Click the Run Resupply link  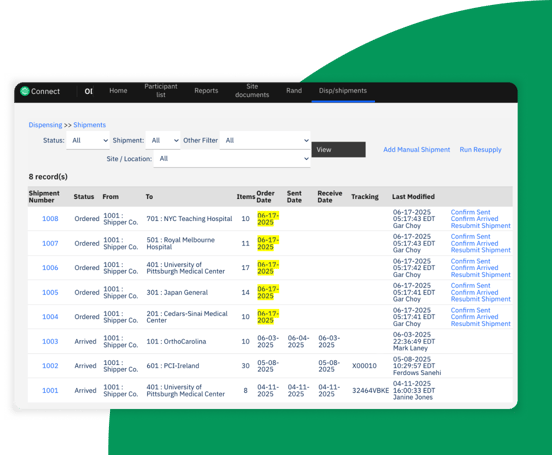[x=480, y=150]
